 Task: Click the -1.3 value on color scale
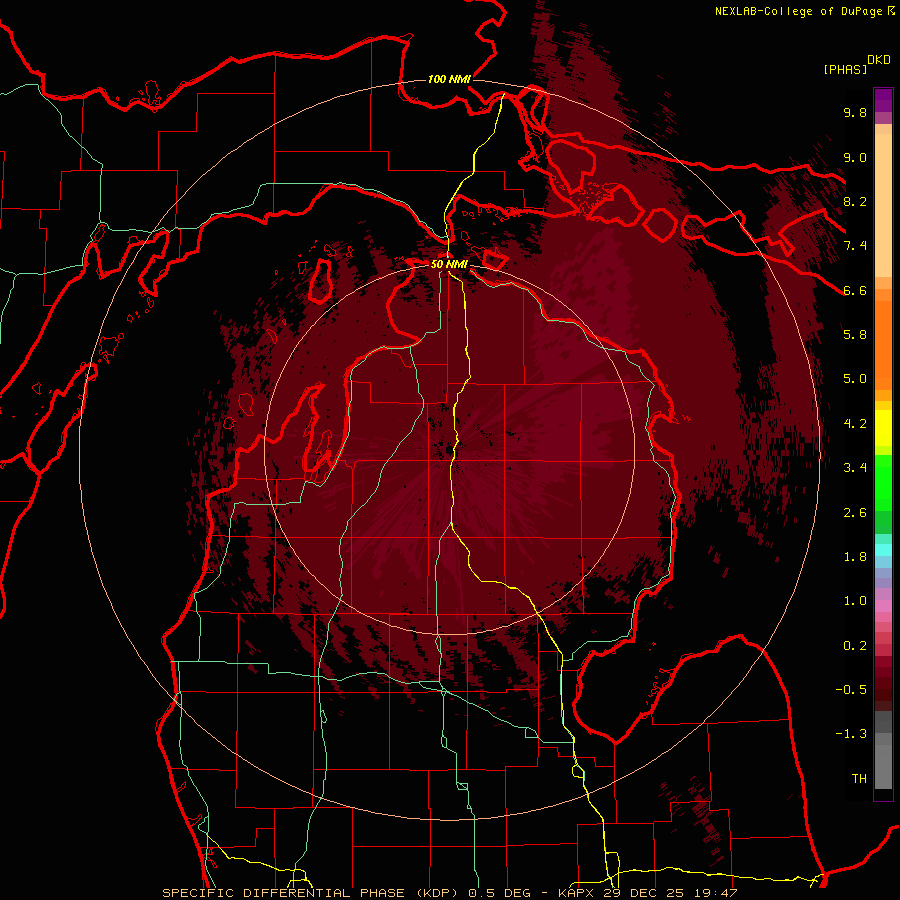point(851,734)
